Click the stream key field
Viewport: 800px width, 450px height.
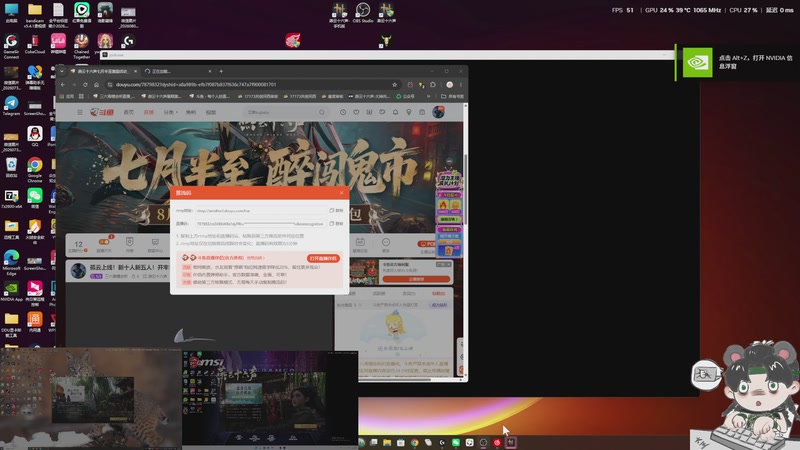click(261, 223)
